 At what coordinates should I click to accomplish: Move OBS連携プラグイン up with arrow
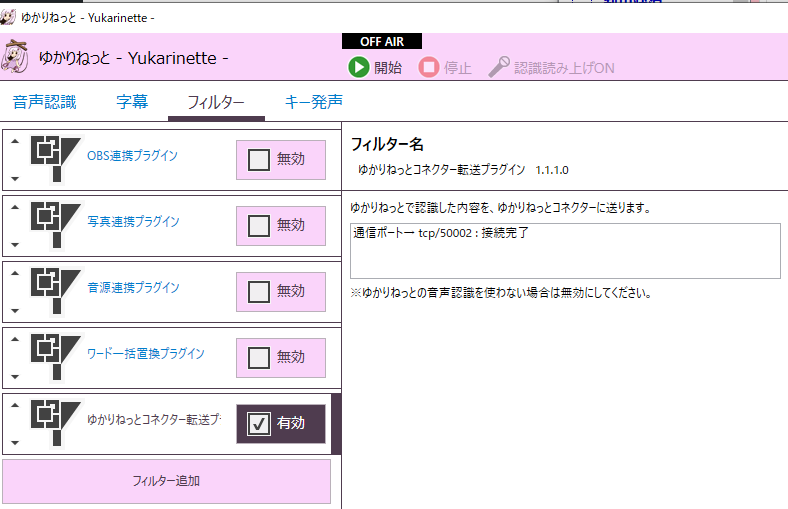tap(15, 141)
